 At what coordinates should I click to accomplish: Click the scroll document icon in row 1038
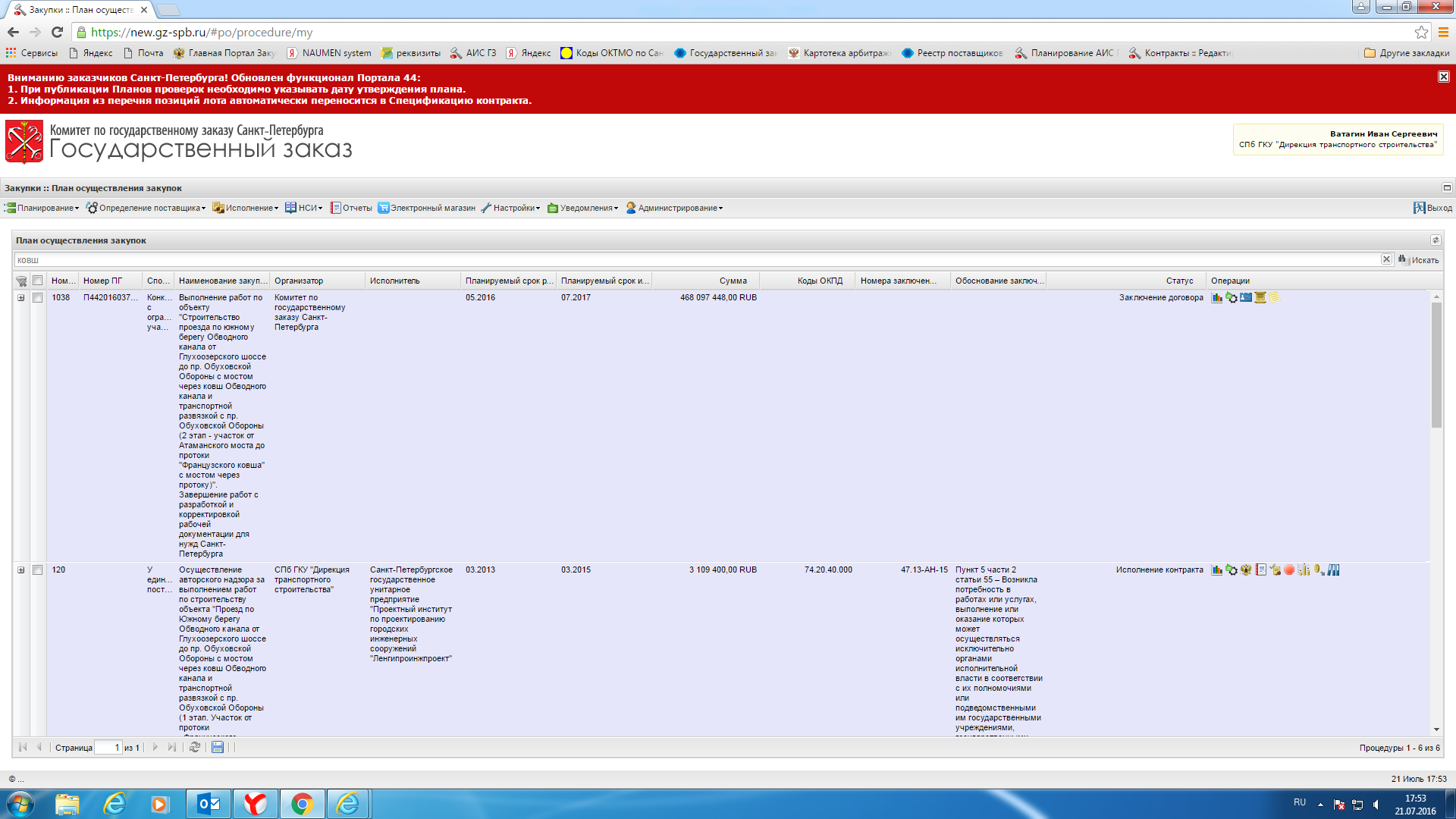tap(1260, 298)
